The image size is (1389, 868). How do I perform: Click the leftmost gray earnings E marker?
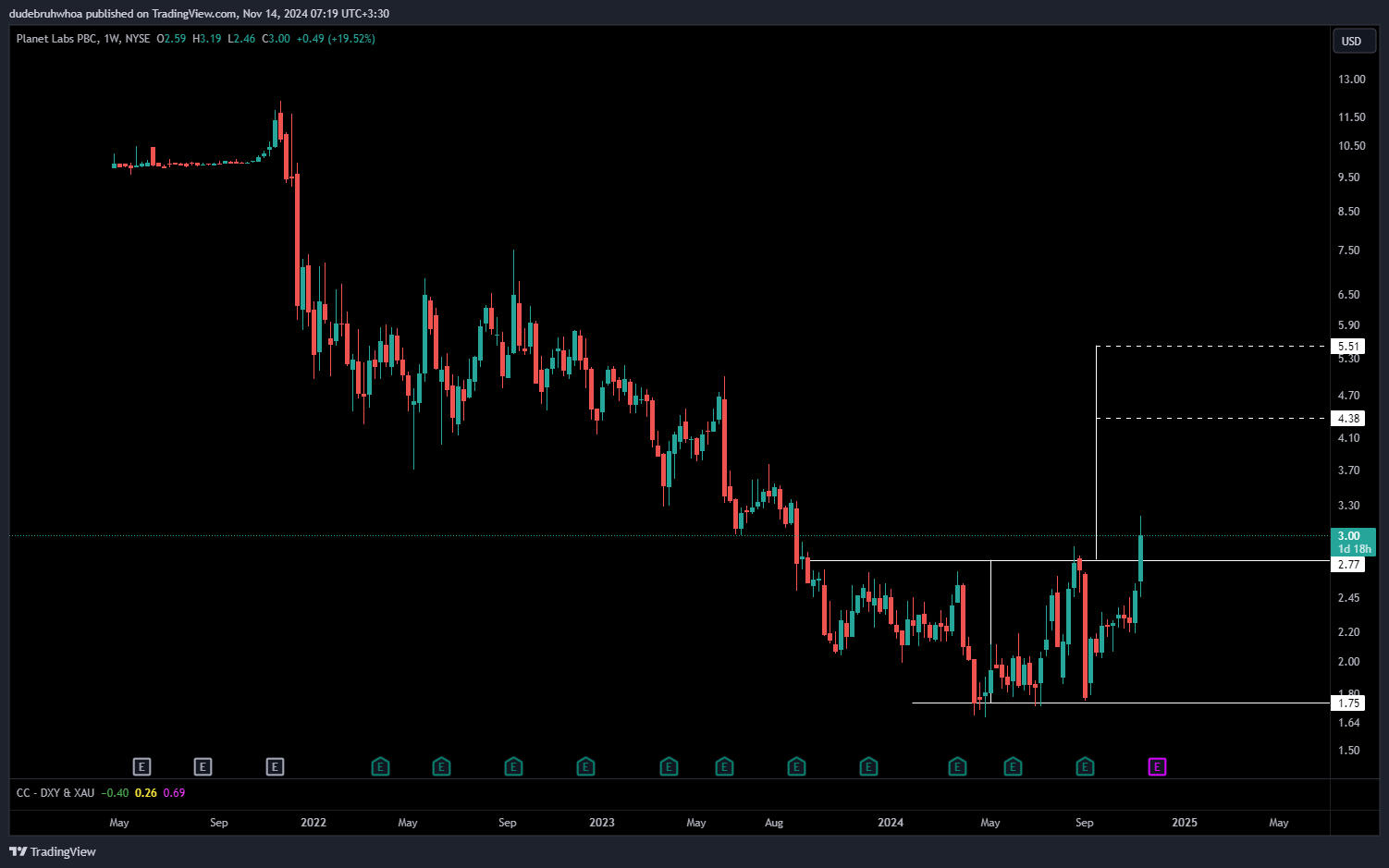141,766
